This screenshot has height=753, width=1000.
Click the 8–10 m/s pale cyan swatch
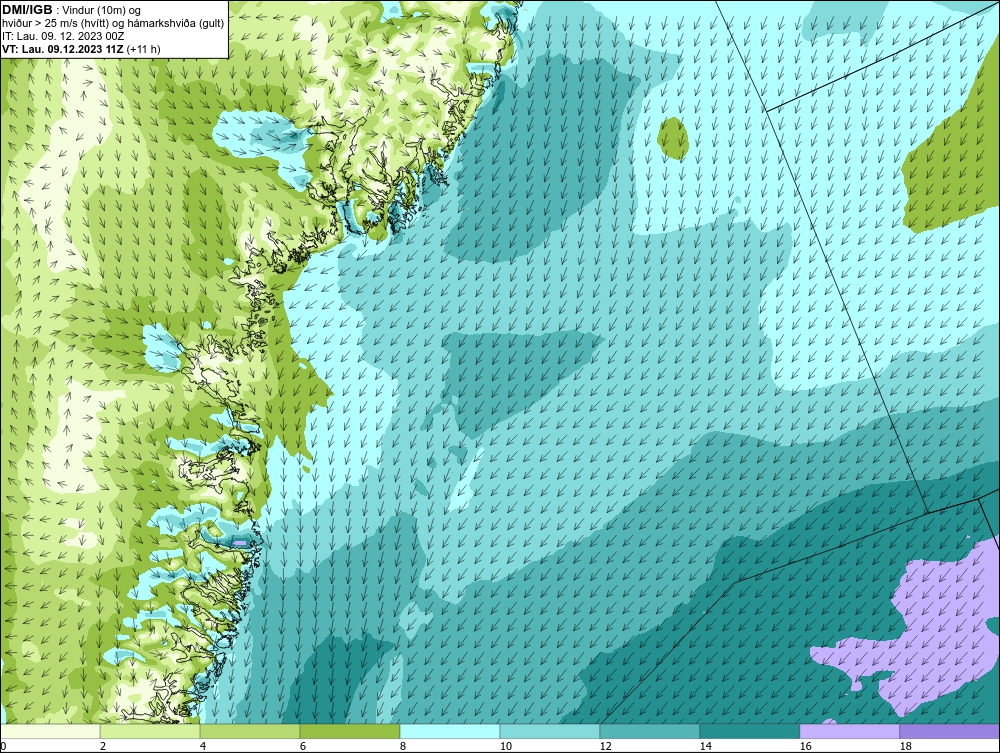(450, 731)
